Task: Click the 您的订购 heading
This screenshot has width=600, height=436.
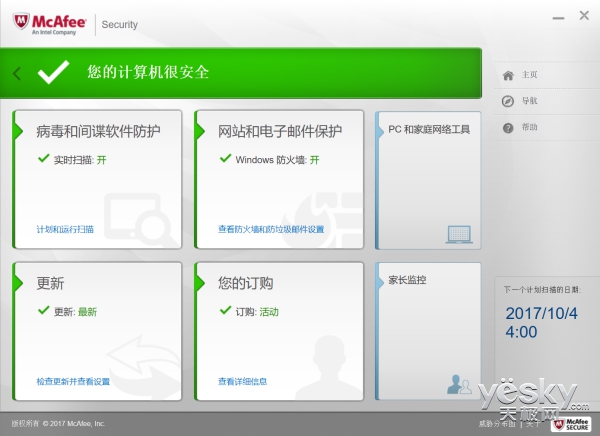Action: coord(246,283)
